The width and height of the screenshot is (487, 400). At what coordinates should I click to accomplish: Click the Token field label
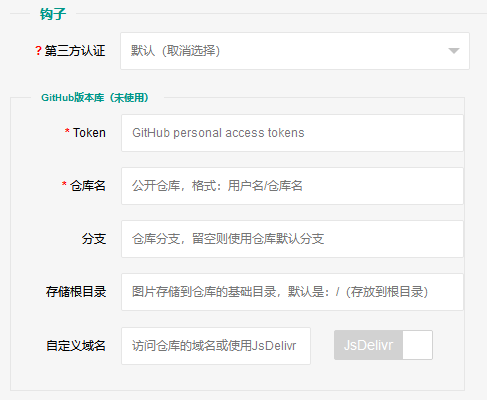tap(89, 133)
